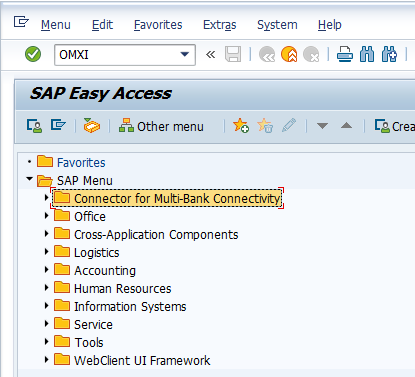Click the orange Exit icon
Viewport: 415px width, 377px height.
coord(289,54)
